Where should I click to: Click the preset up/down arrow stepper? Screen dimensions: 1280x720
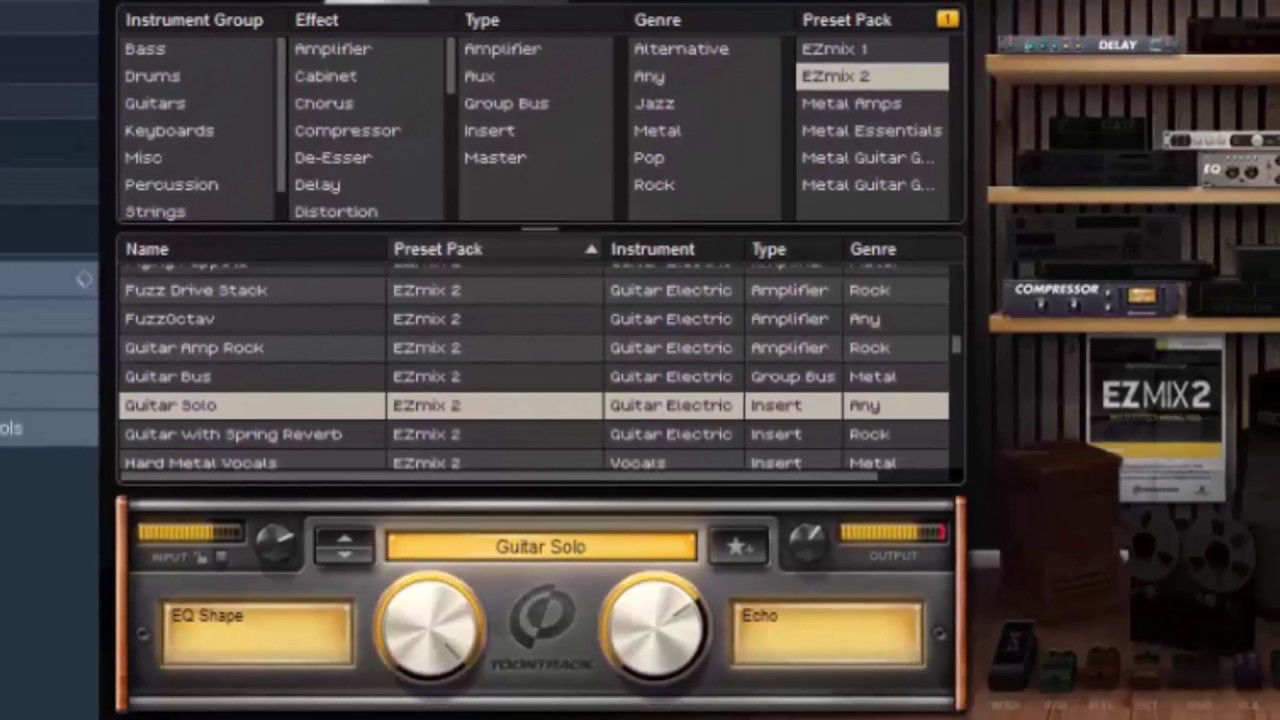click(343, 546)
